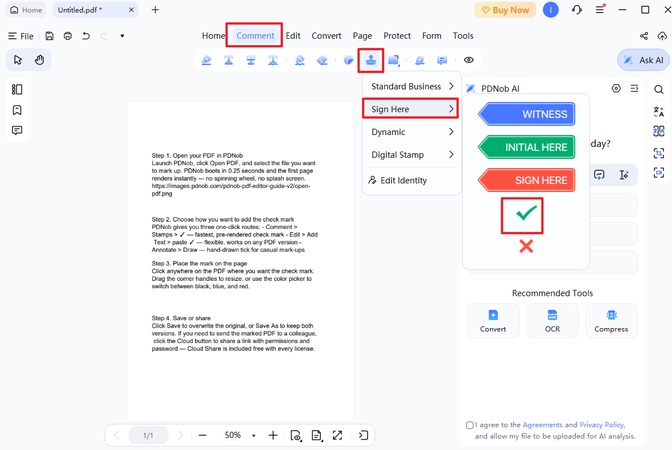Open the bookmarks panel in left sidebar
The width and height of the screenshot is (672, 450).
[x=17, y=110]
